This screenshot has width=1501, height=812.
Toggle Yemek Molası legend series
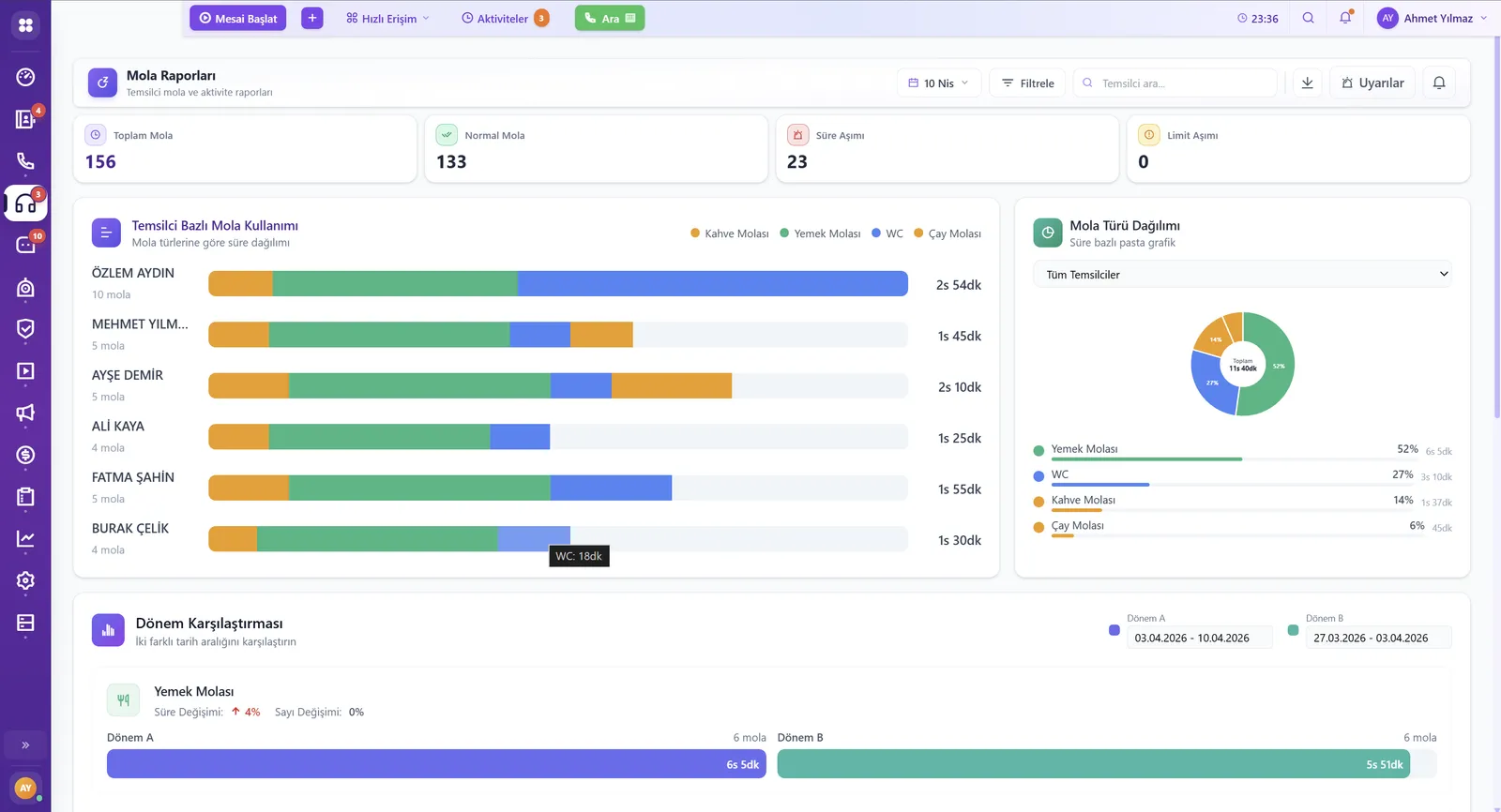(820, 233)
